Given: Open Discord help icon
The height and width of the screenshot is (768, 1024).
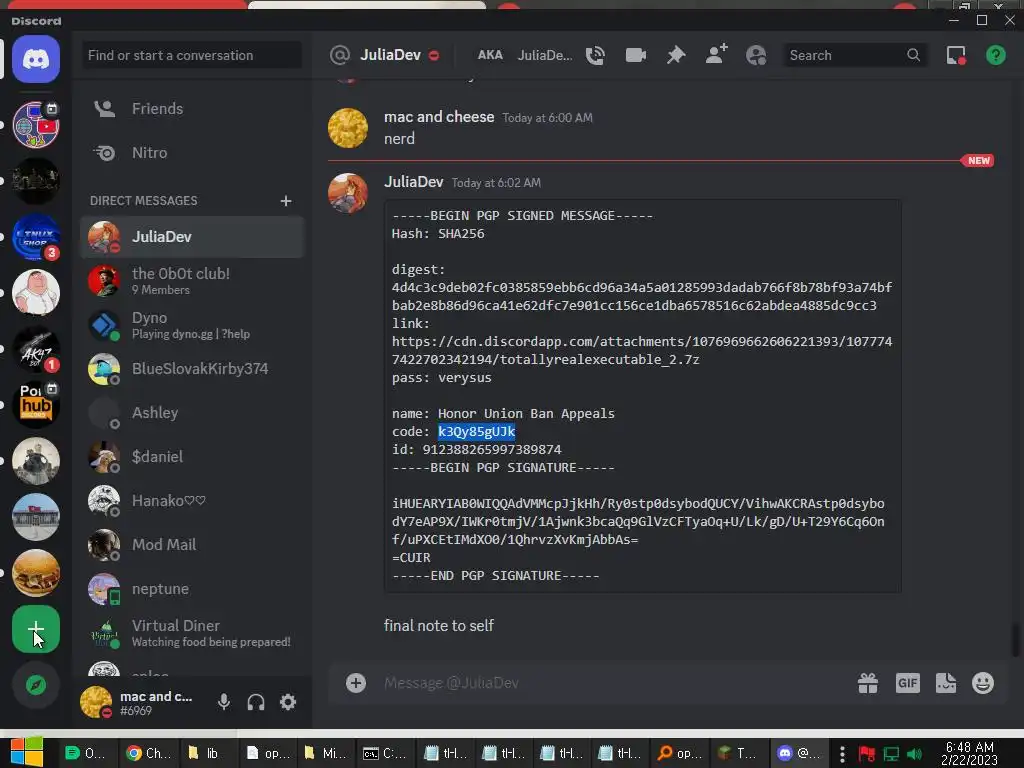Looking at the screenshot, I should (x=995, y=56).
